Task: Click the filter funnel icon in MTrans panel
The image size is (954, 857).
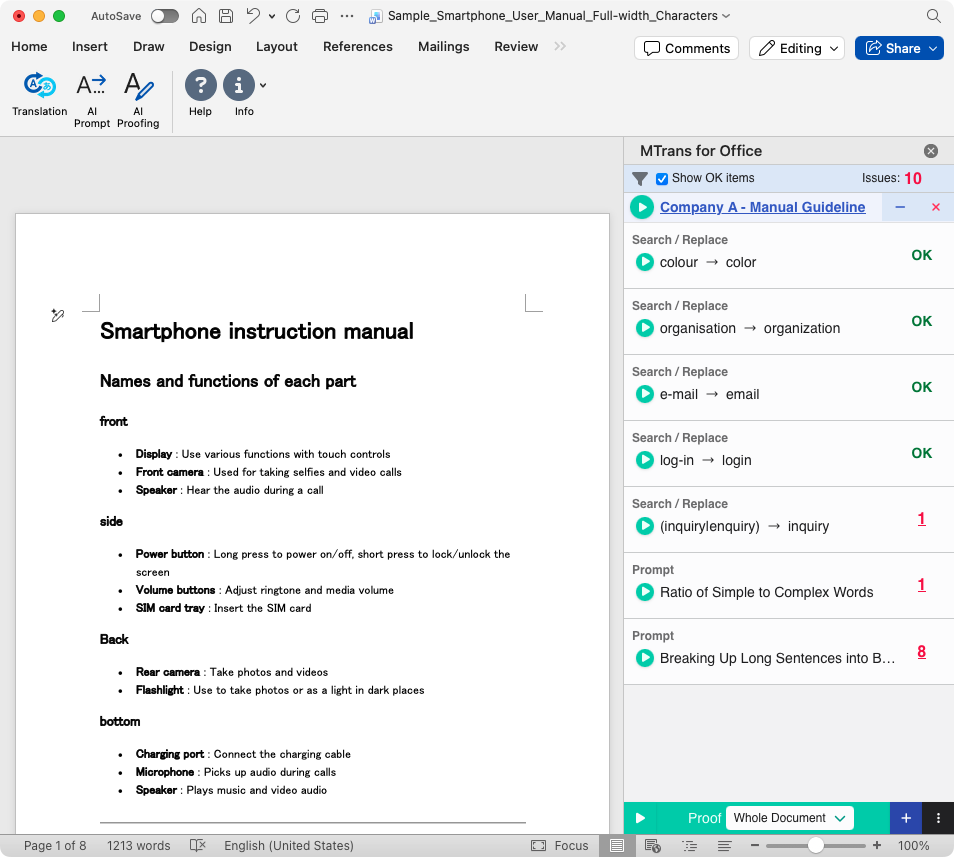Action: pos(640,179)
